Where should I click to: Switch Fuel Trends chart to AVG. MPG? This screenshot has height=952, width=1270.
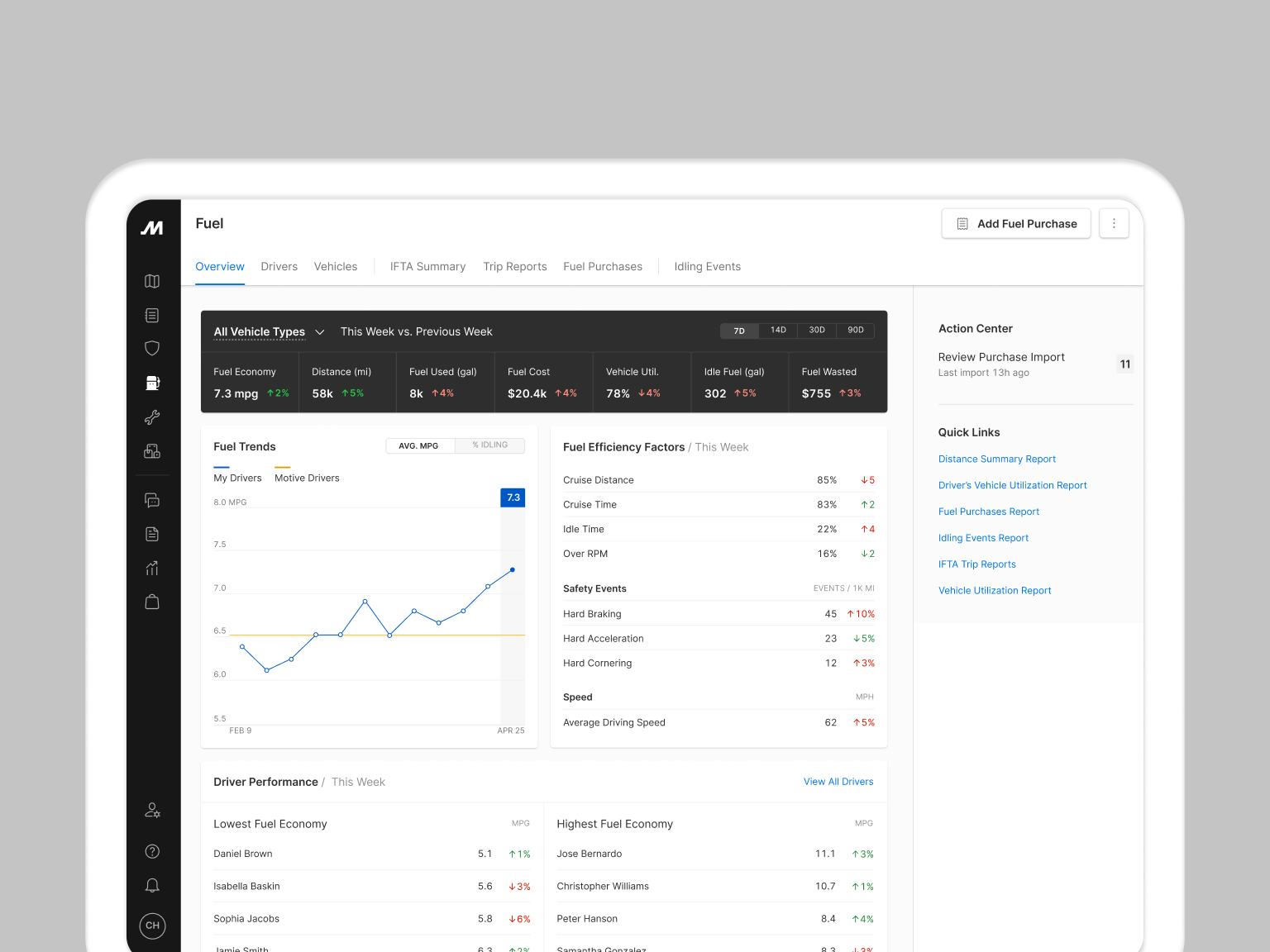(419, 445)
